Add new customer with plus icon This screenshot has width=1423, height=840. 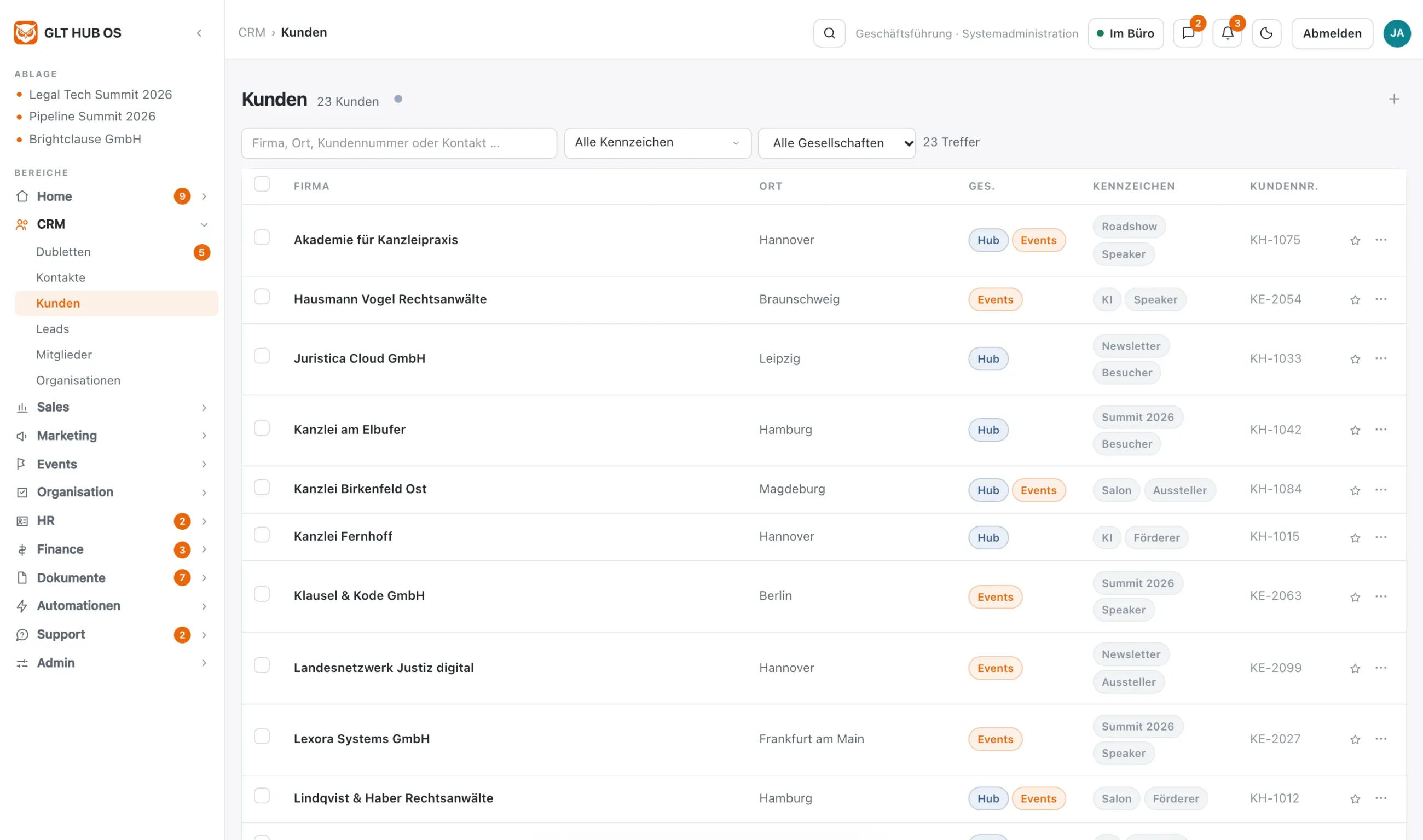click(x=1393, y=99)
